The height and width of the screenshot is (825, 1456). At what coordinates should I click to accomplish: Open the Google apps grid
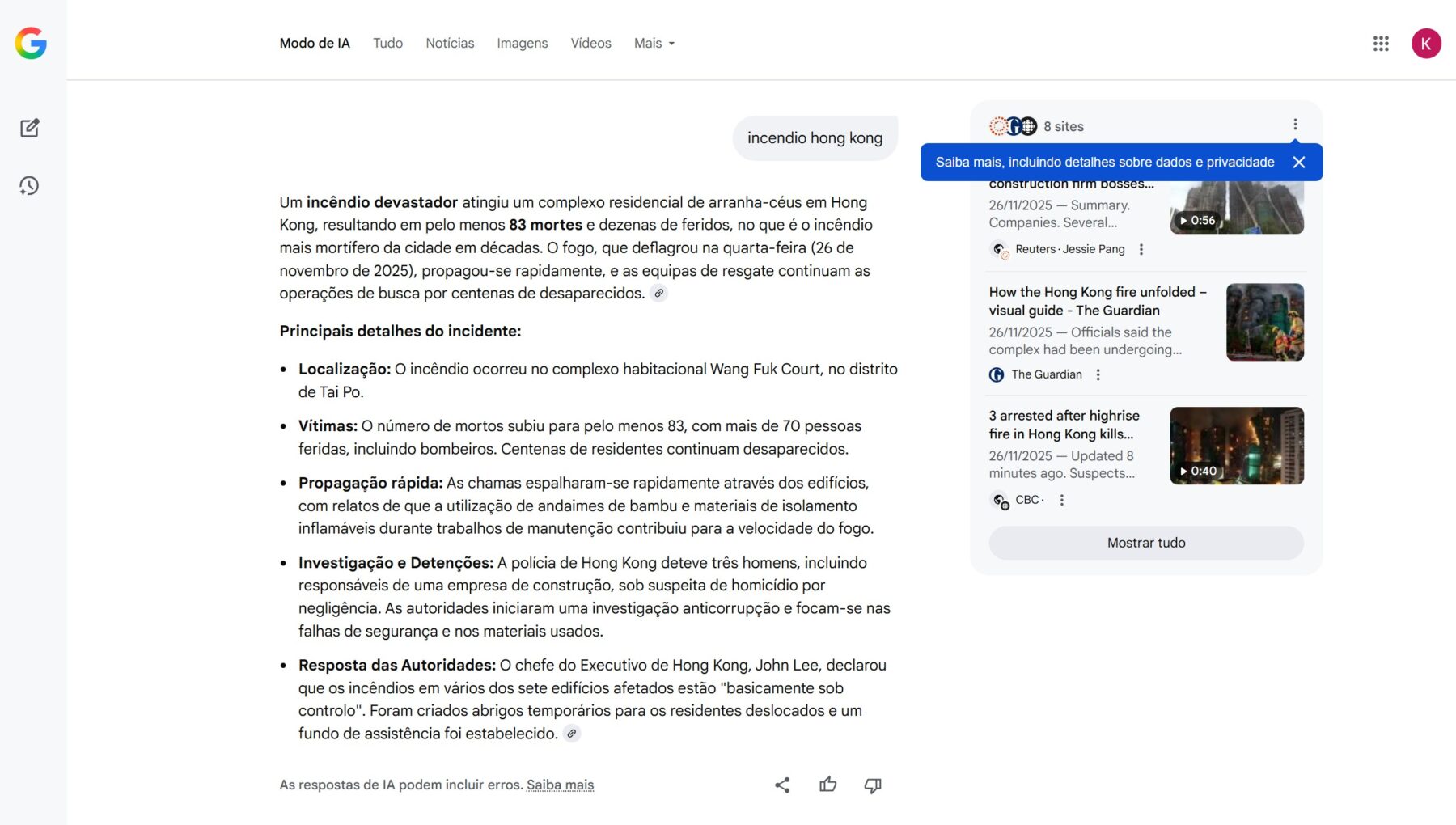pyautogui.click(x=1381, y=44)
